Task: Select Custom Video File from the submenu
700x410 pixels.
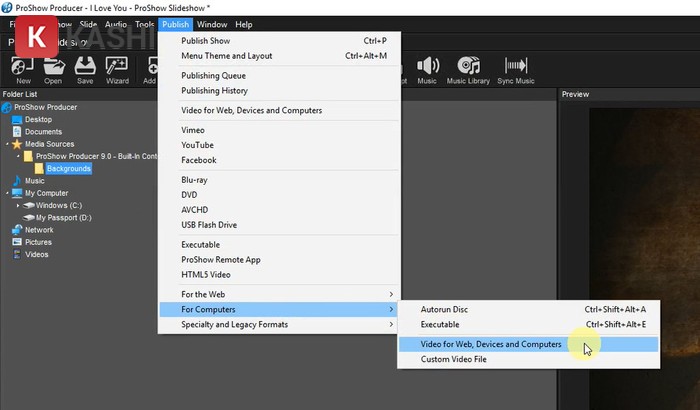Action: click(455, 359)
